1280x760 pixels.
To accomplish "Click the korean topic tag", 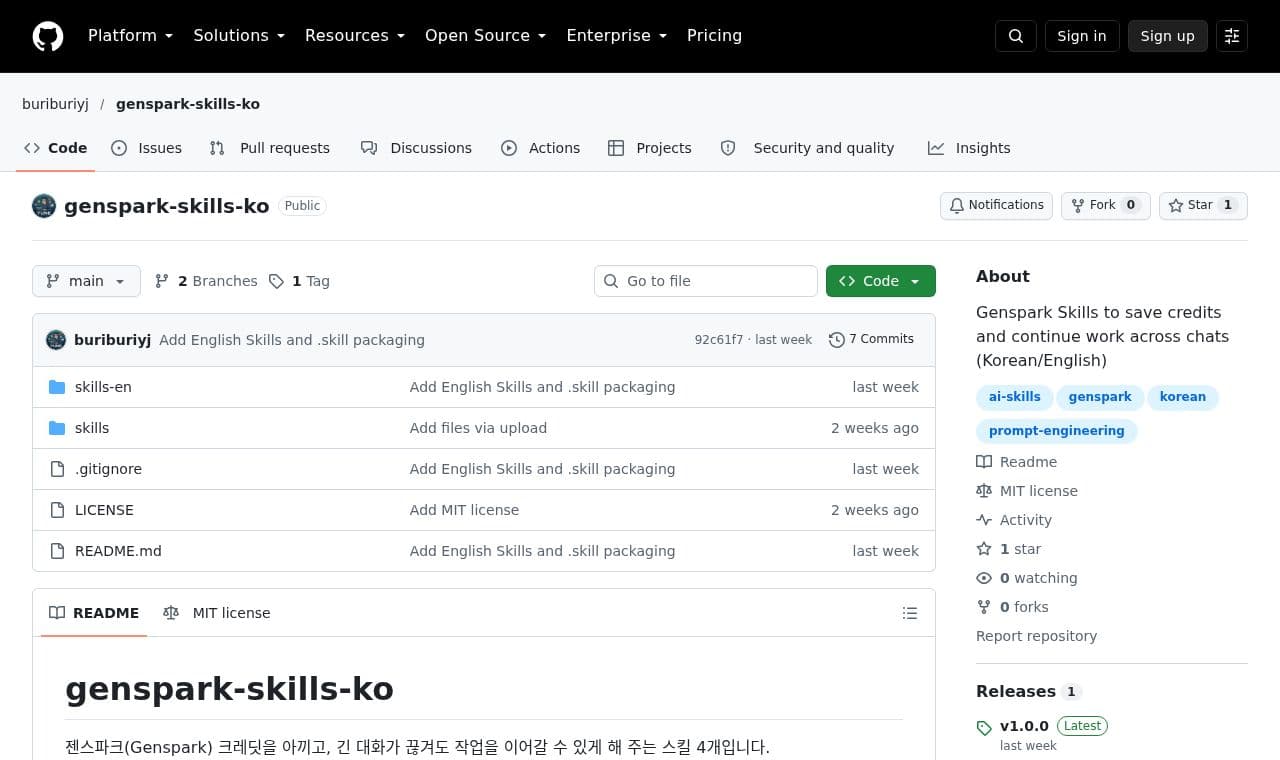I will [1183, 397].
